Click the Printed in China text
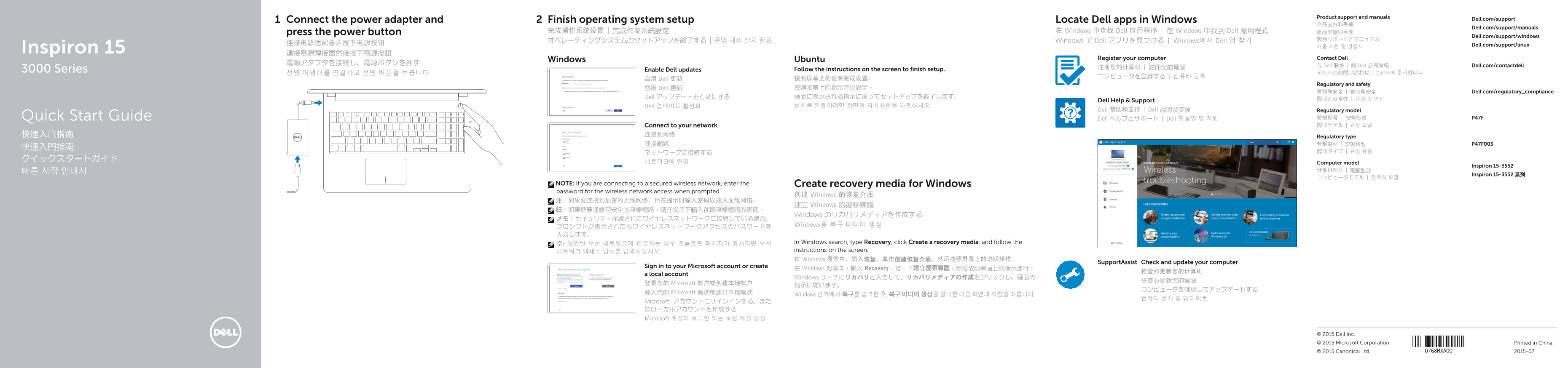This screenshot has width=1568, height=368. 1533,342
